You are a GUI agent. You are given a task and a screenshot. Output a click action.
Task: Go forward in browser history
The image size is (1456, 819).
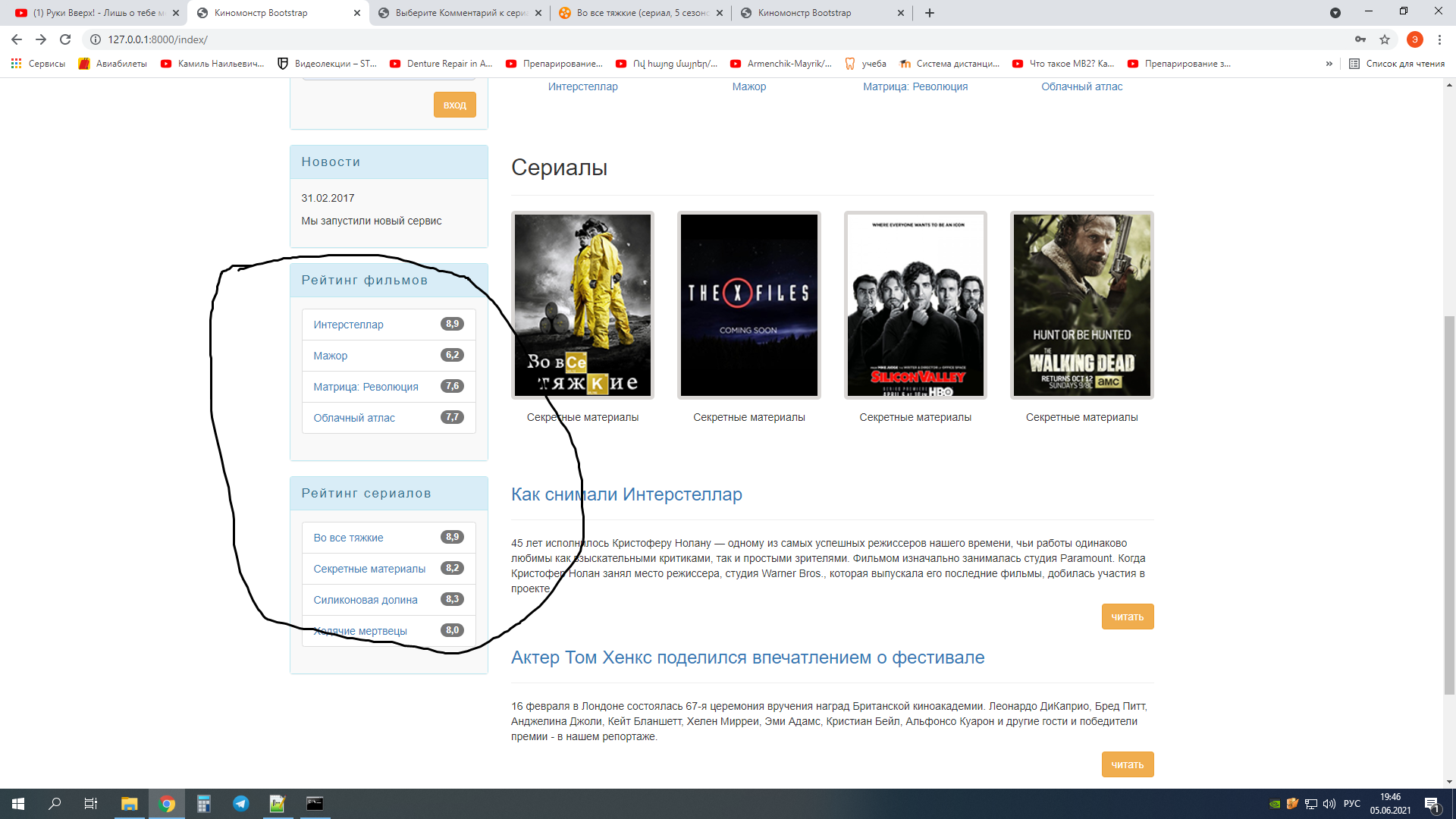[x=41, y=39]
